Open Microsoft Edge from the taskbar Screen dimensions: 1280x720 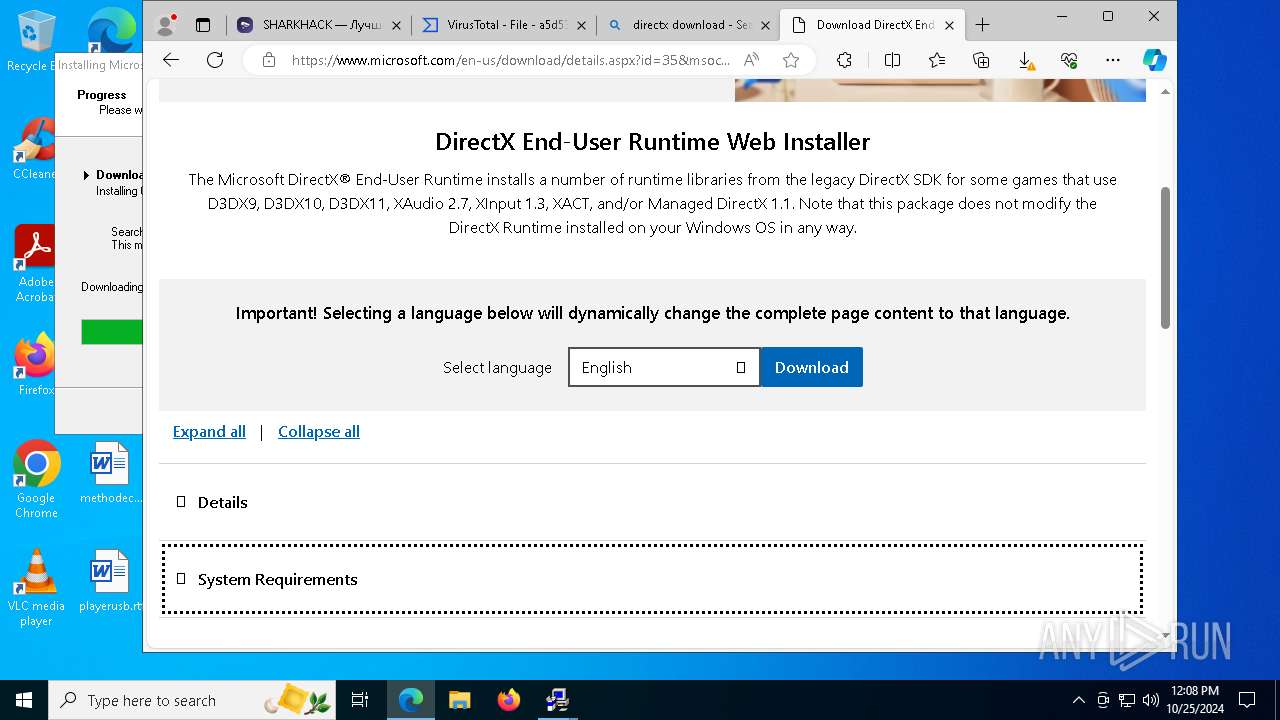[411, 700]
